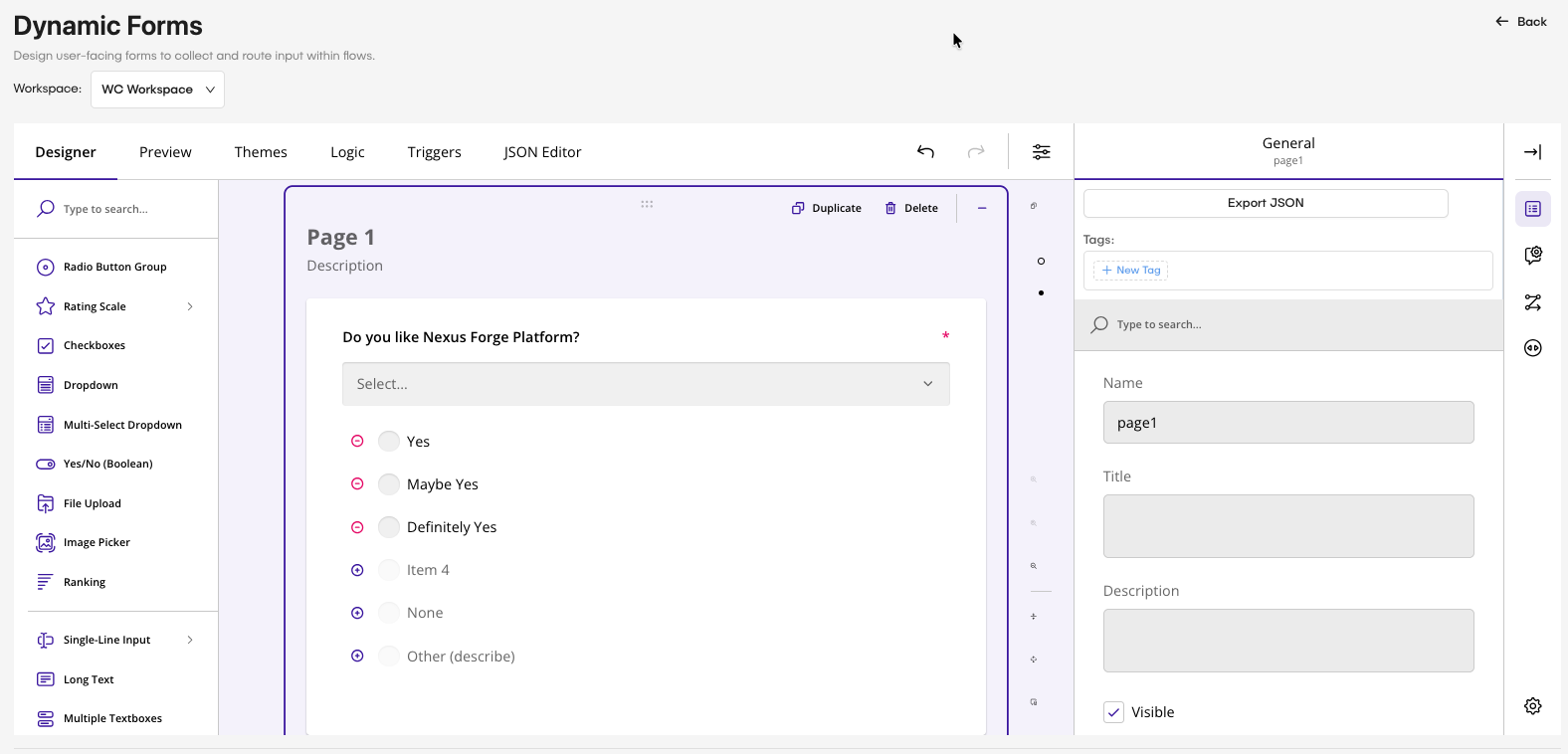This screenshot has height=754, width=1568.
Task: Remove the 'Maybe Yes' choice item
Action: point(357,484)
